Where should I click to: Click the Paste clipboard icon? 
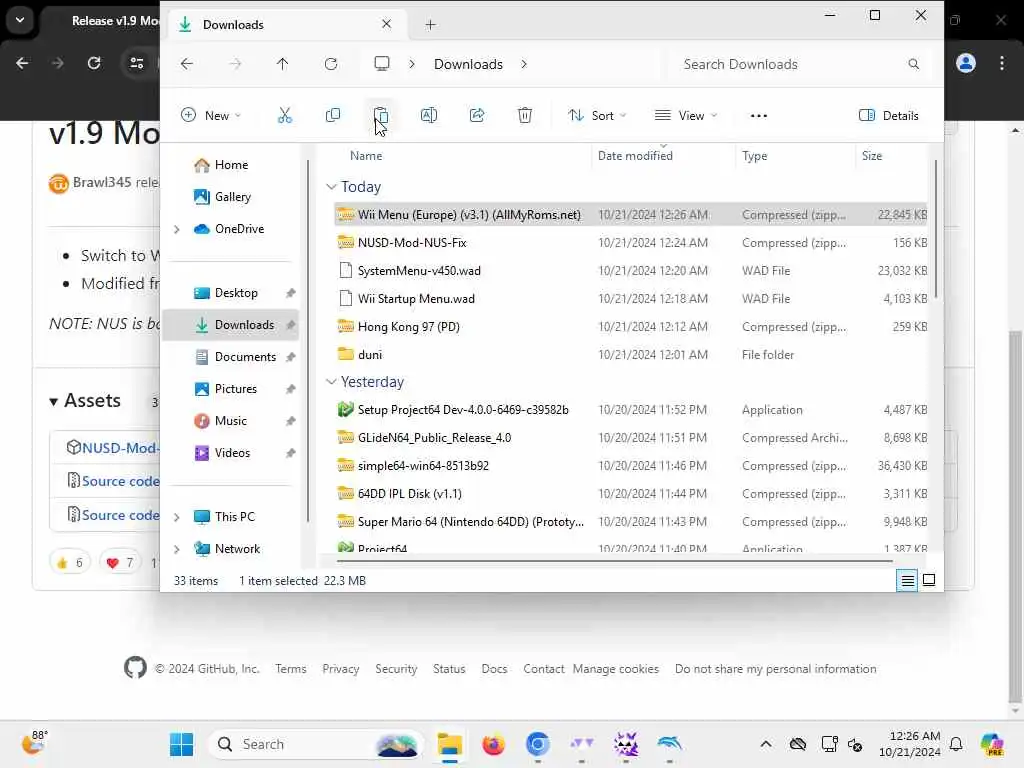click(381, 116)
